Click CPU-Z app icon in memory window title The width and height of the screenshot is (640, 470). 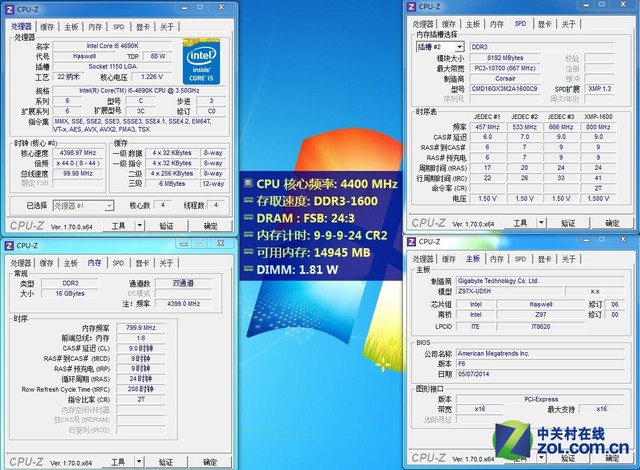9,246
